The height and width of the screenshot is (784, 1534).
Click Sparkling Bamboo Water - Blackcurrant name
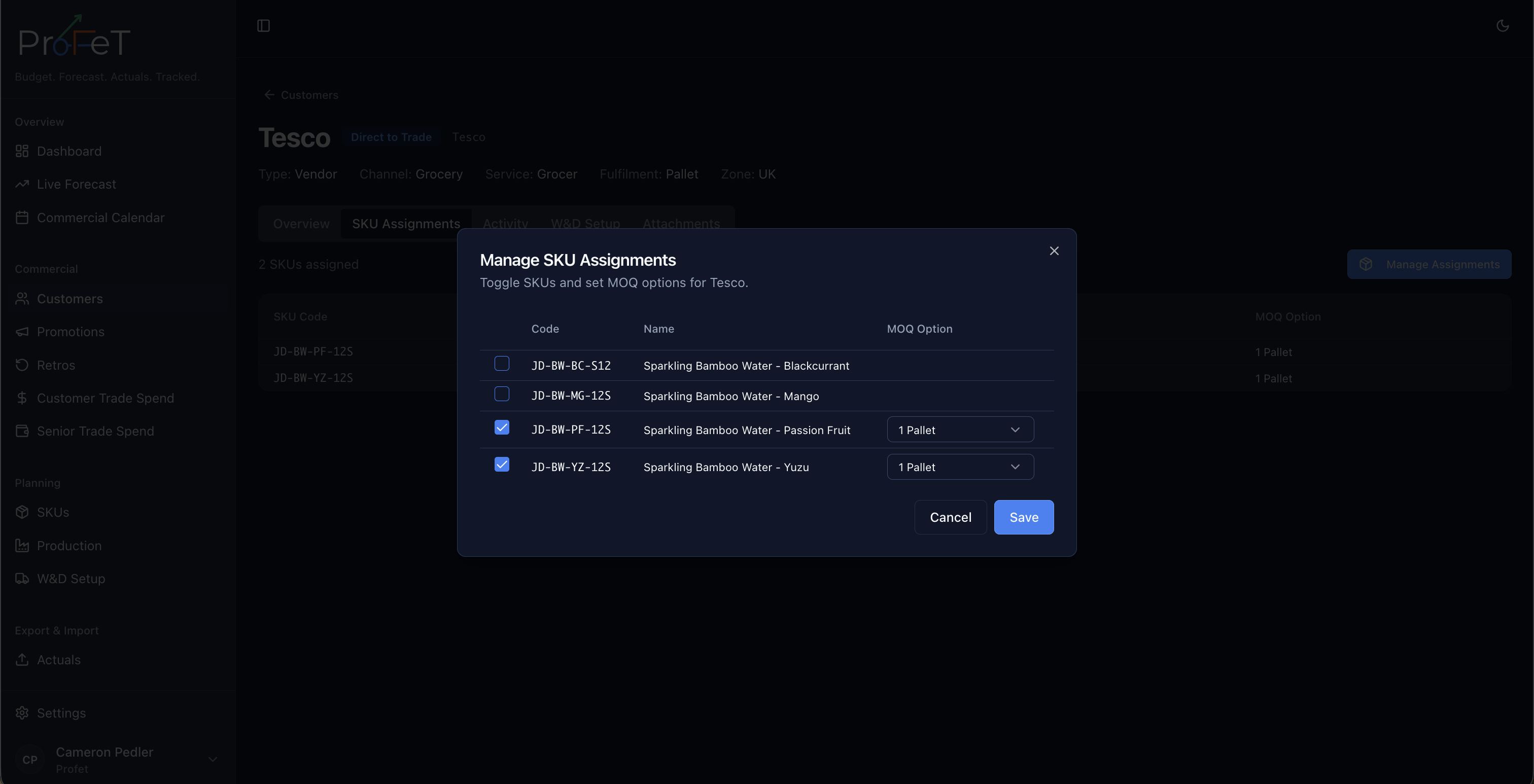click(x=746, y=366)
